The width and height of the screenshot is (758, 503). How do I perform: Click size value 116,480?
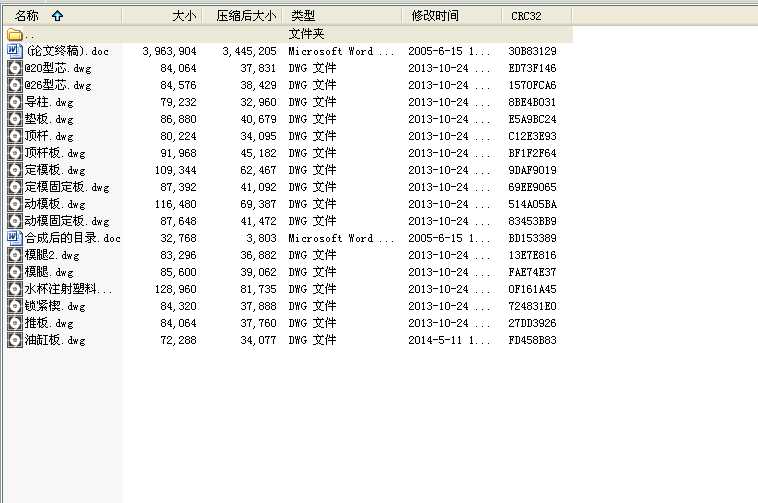[175, 204]
